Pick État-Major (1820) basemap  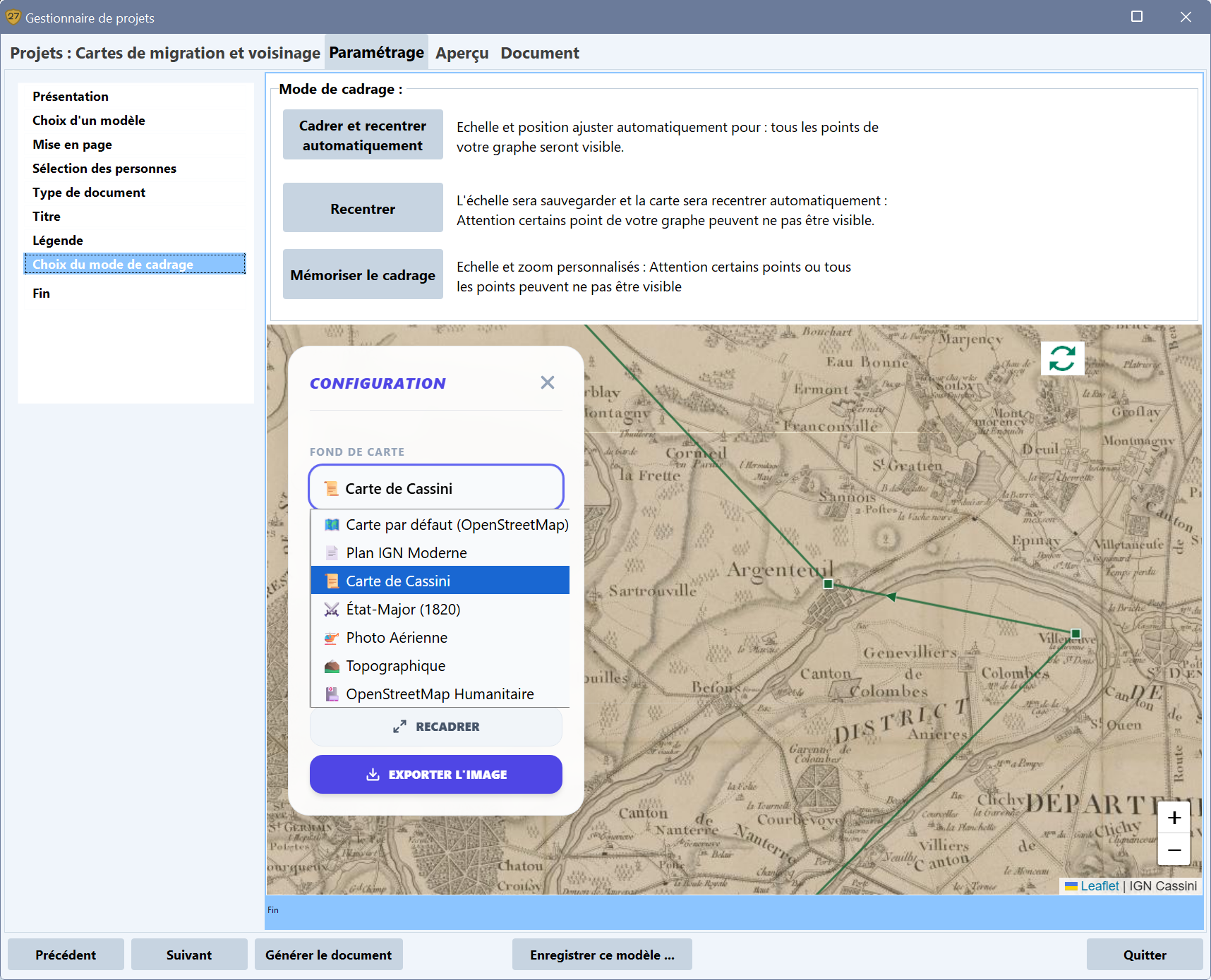coord(440,609)
